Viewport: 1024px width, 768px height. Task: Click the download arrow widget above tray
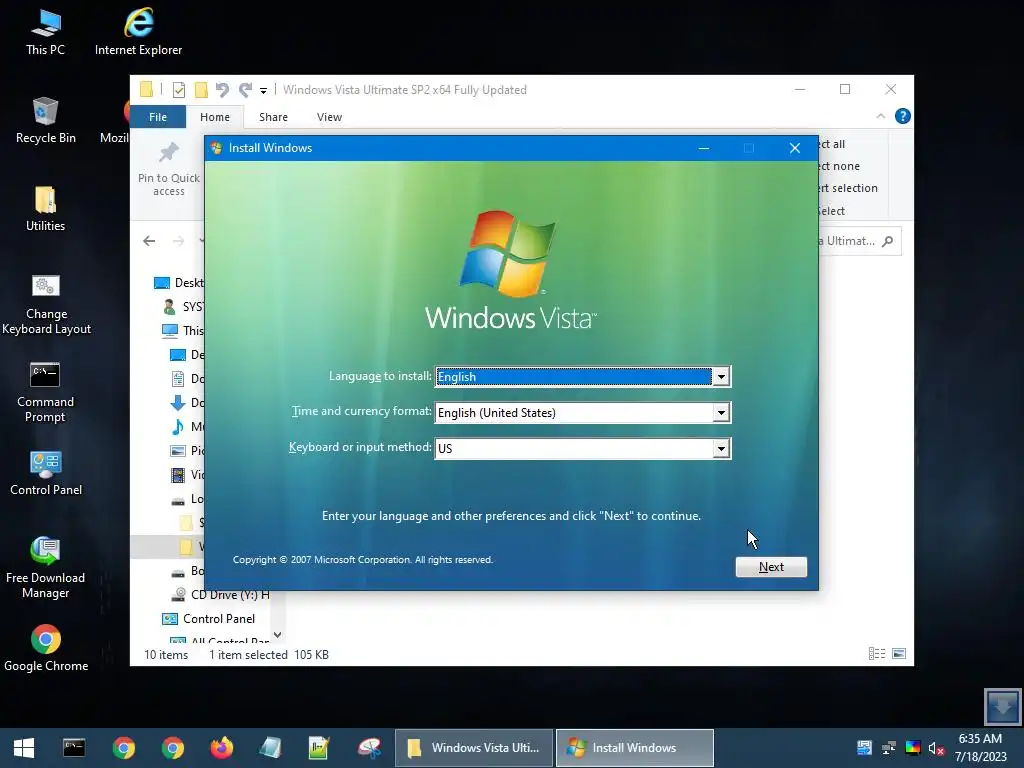point(1002,705)
